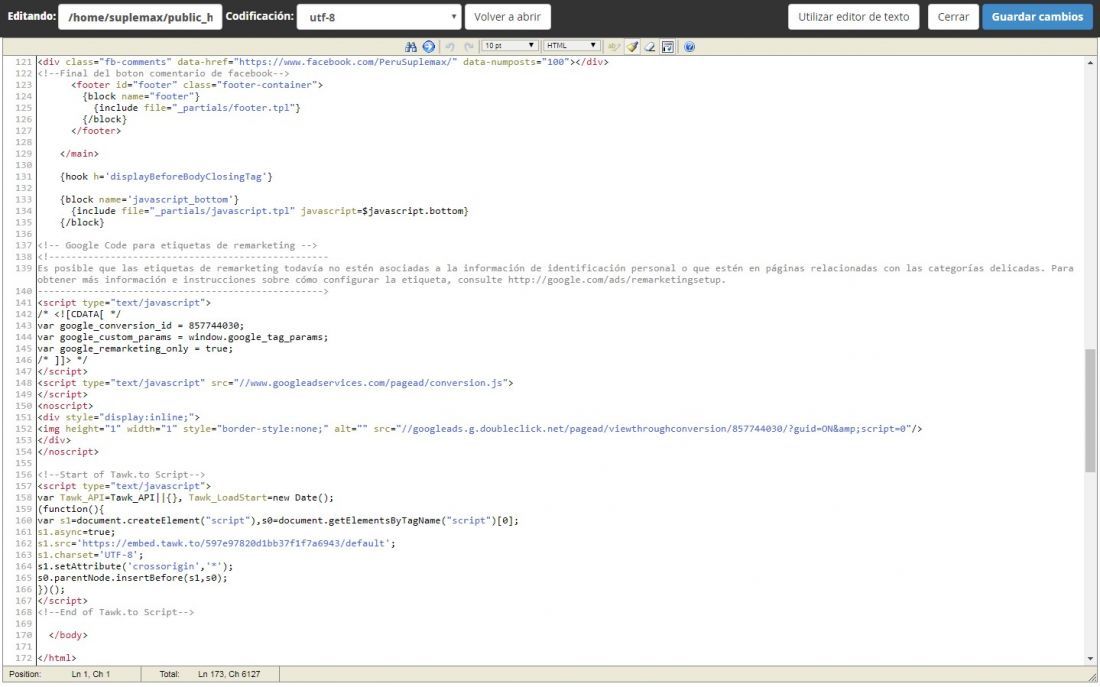This screenshot has height=687, width=1100.
Task: Click 'Es posible que las etiquetas' comment paragraph
Action: pos(556,274)
